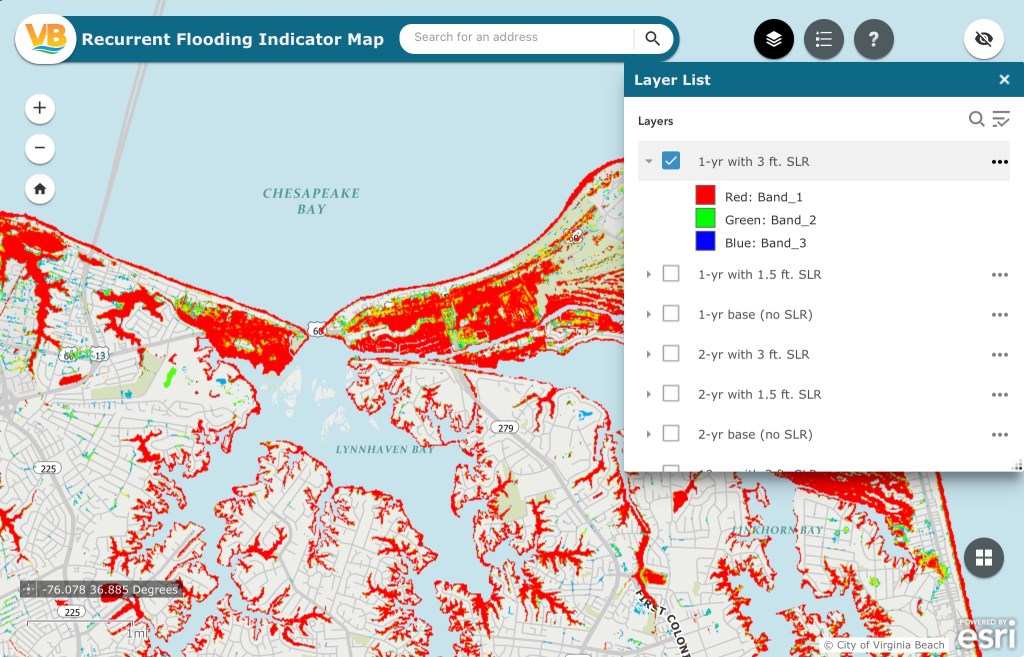Click the crossed-out eye visibility icon

[x=983, y=40]
